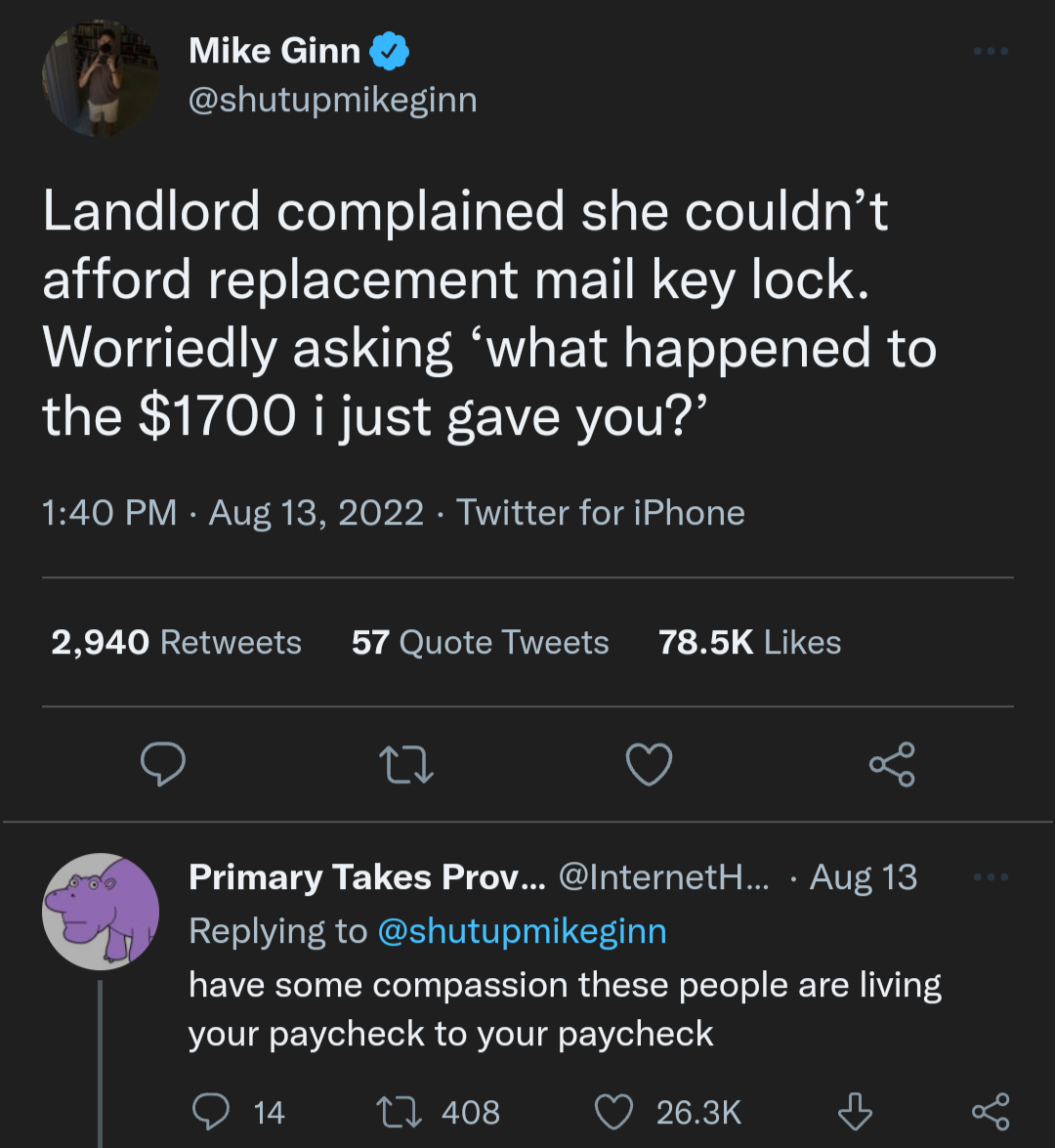
Task: Open Mike Ginn display name profile
Action: tap(274, 51)
